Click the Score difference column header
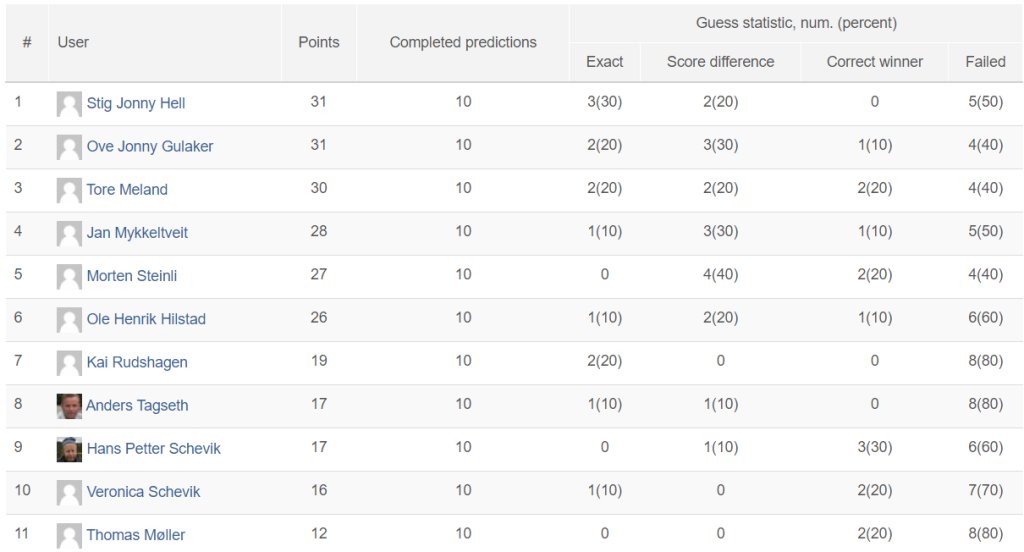This screenshot has width=1024, height=552. 720,62
